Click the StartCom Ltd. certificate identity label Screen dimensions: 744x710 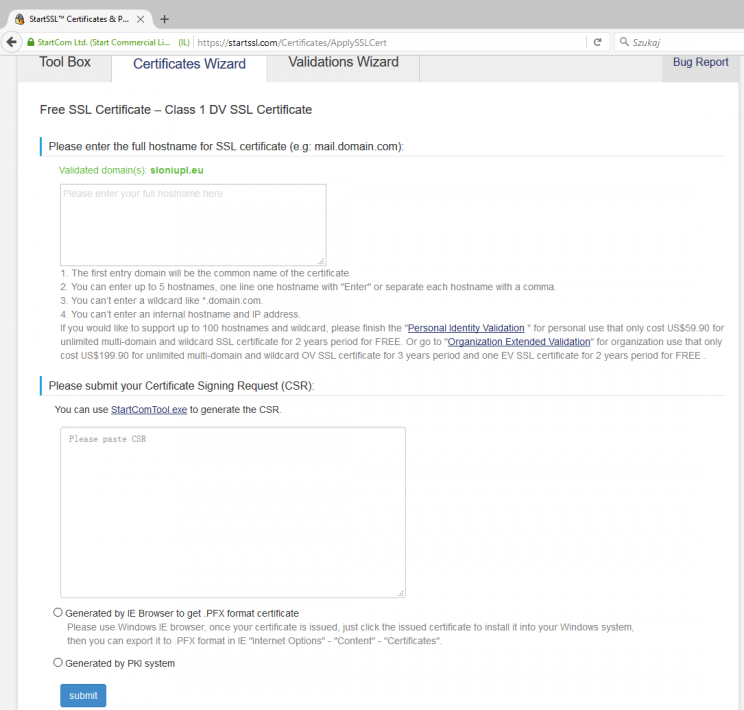(103, 42)
